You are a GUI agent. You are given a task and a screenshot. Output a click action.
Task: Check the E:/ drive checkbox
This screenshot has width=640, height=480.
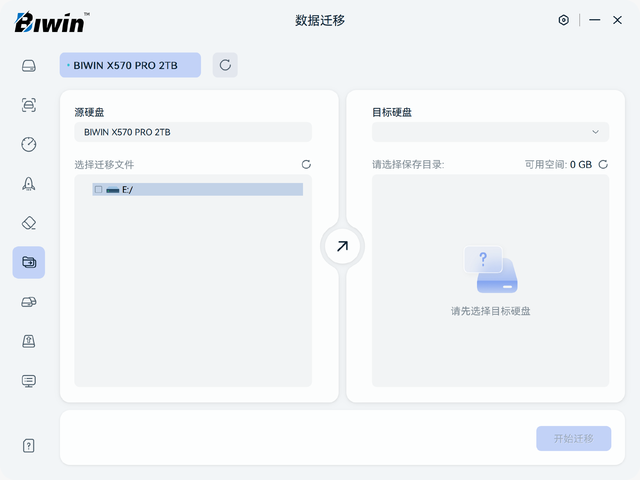coord(98,189)
